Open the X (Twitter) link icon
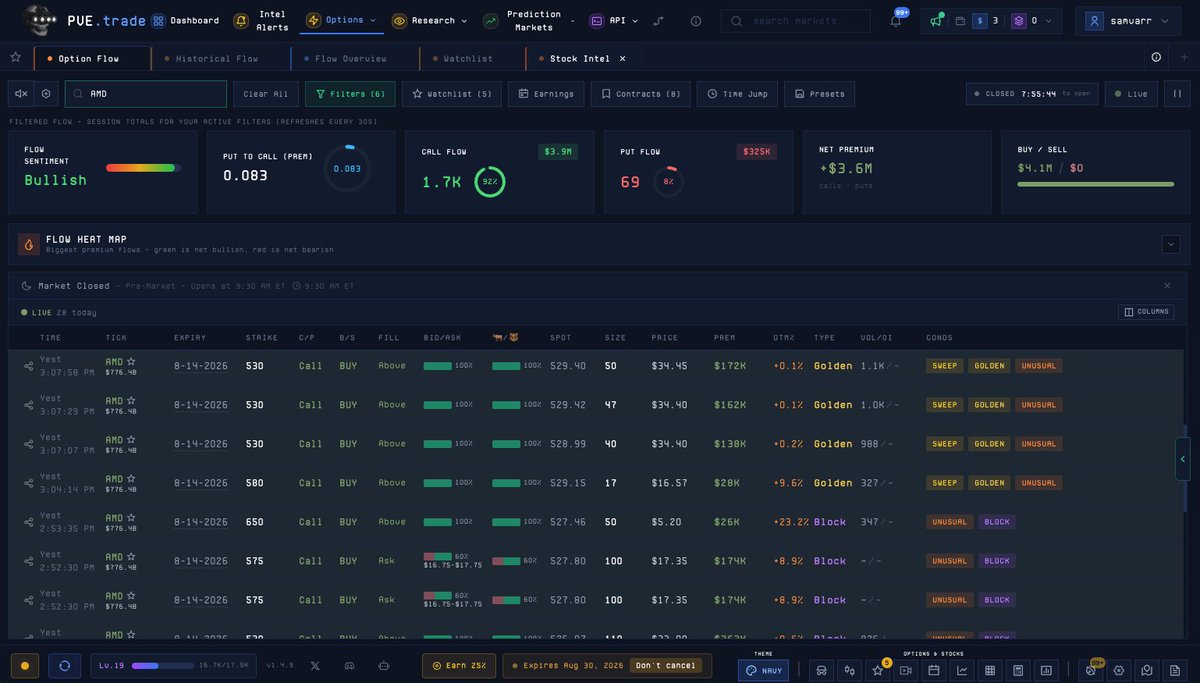 point(316,665)
